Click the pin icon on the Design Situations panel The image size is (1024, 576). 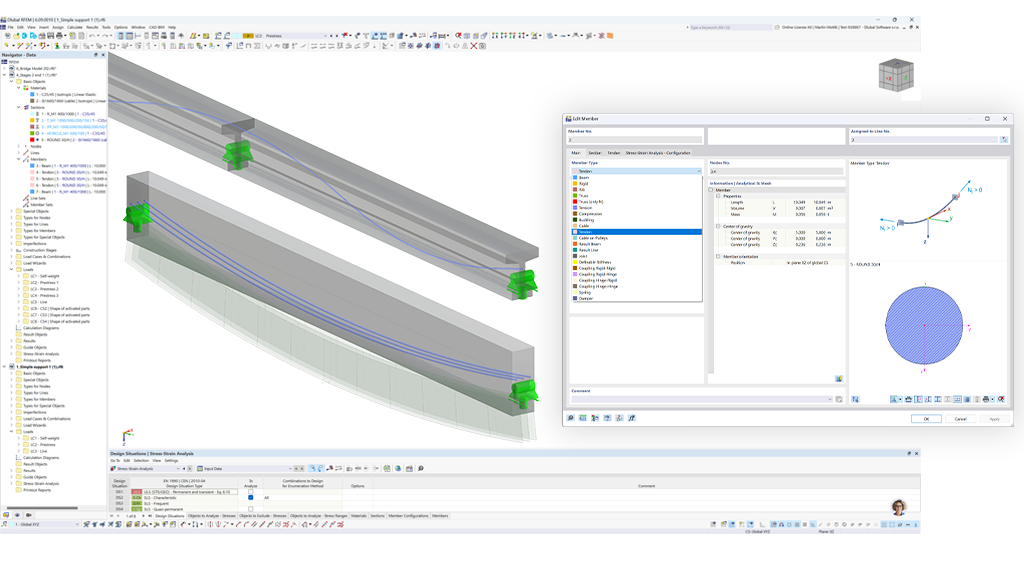click(x=908, y=453)
